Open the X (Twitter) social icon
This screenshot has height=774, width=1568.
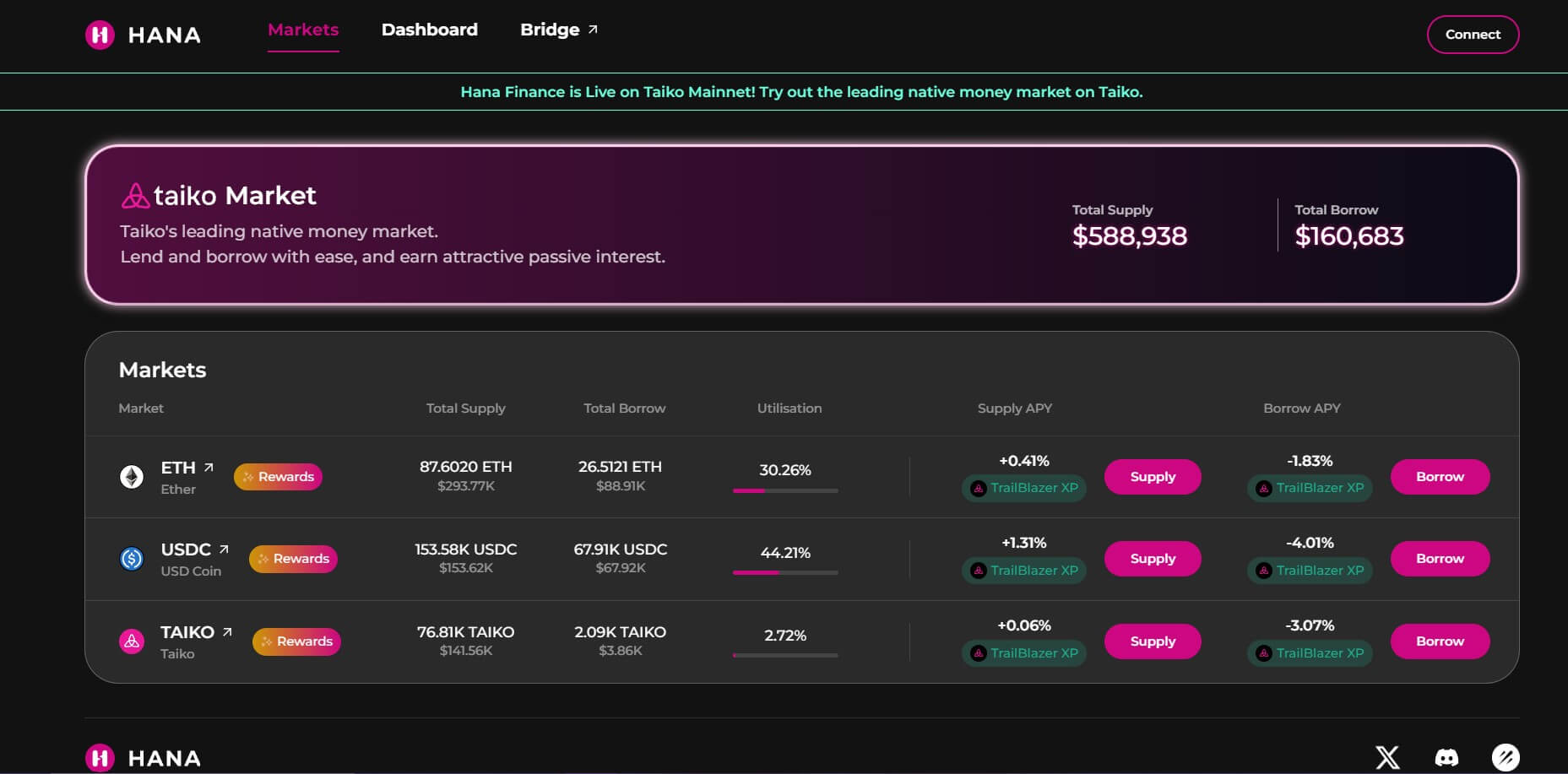pos(1387,757)
